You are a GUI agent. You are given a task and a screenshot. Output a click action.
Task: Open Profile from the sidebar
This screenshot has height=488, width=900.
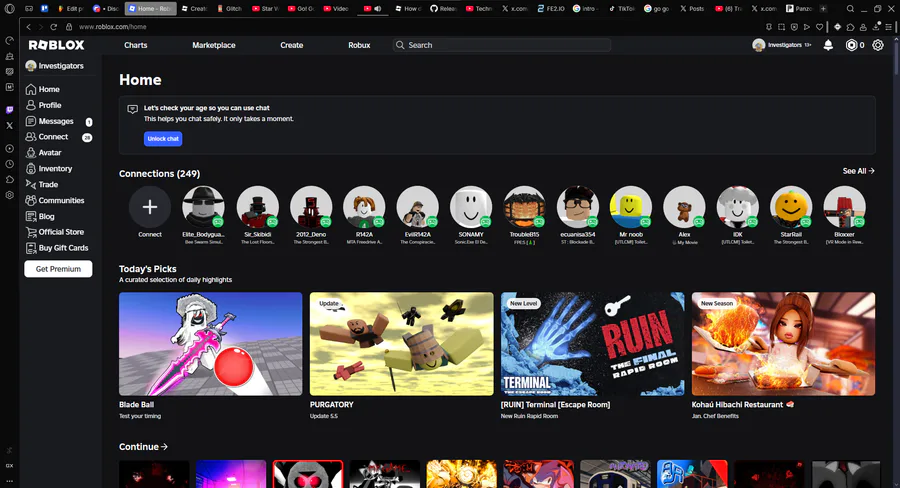(44, 105)
